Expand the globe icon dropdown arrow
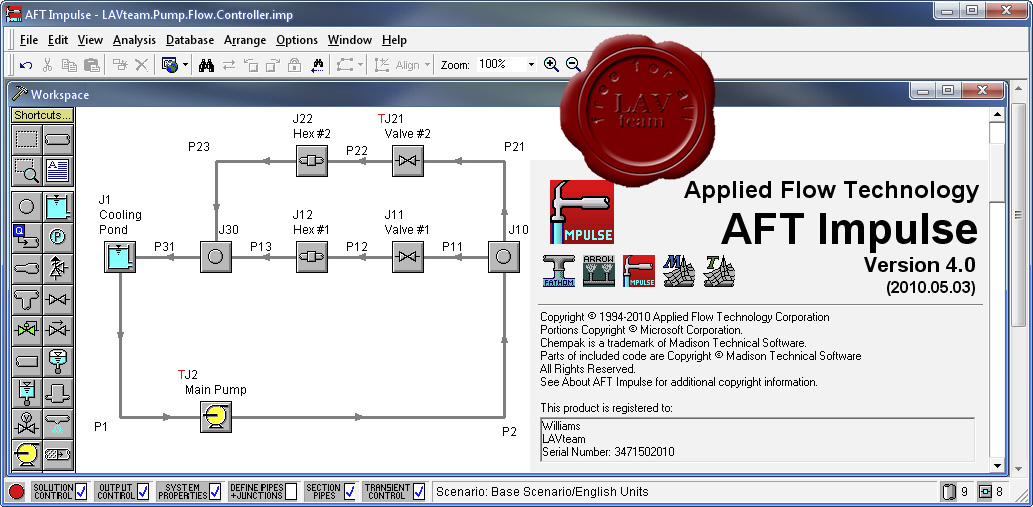Image resolution: width=1033 pixels, height=507 pixels. [x=186, y=65]
